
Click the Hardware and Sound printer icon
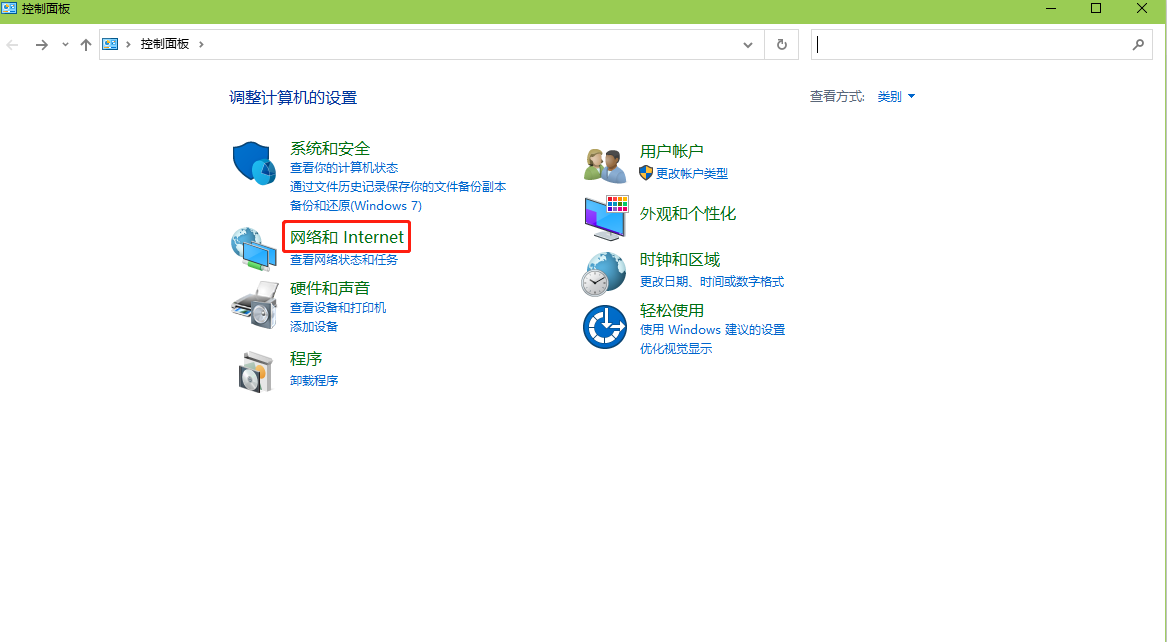(254, 304)
